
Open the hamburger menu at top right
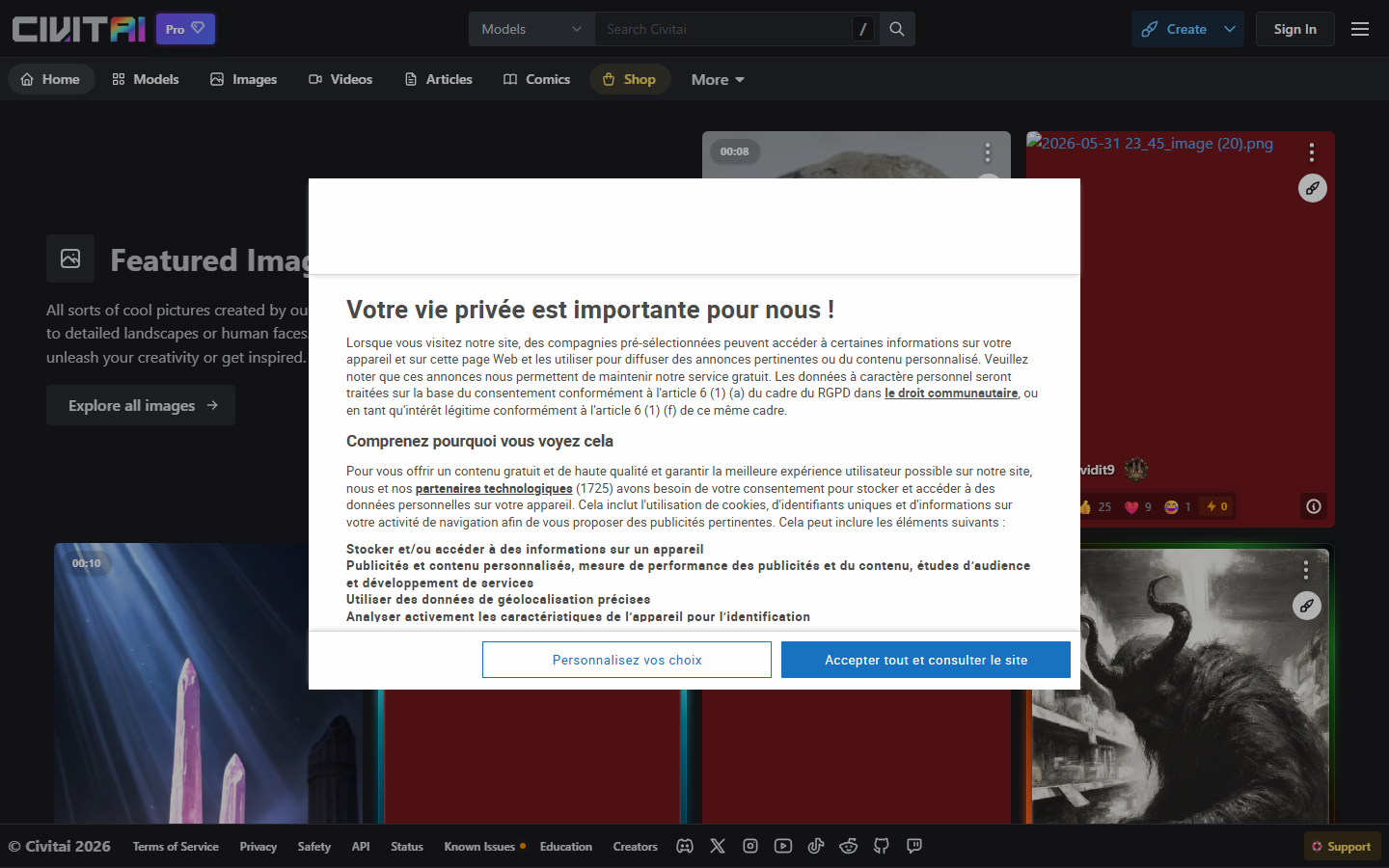click(1360, 29)
